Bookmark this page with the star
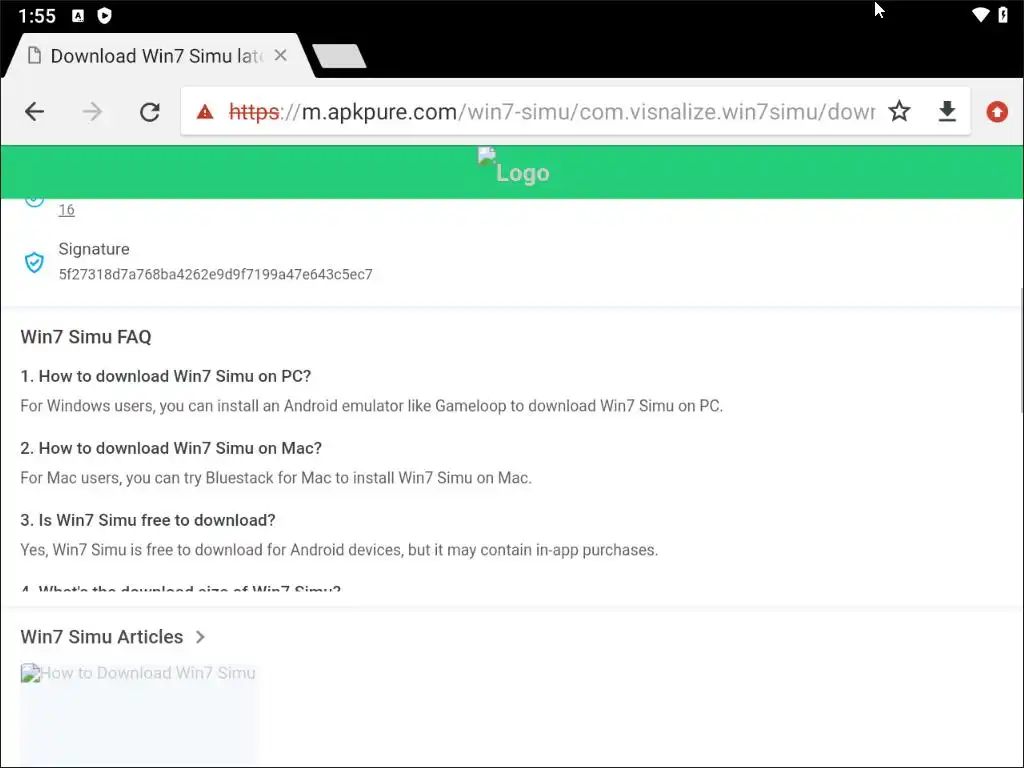This screenshot has height=768, width=1024. point(899,112)
